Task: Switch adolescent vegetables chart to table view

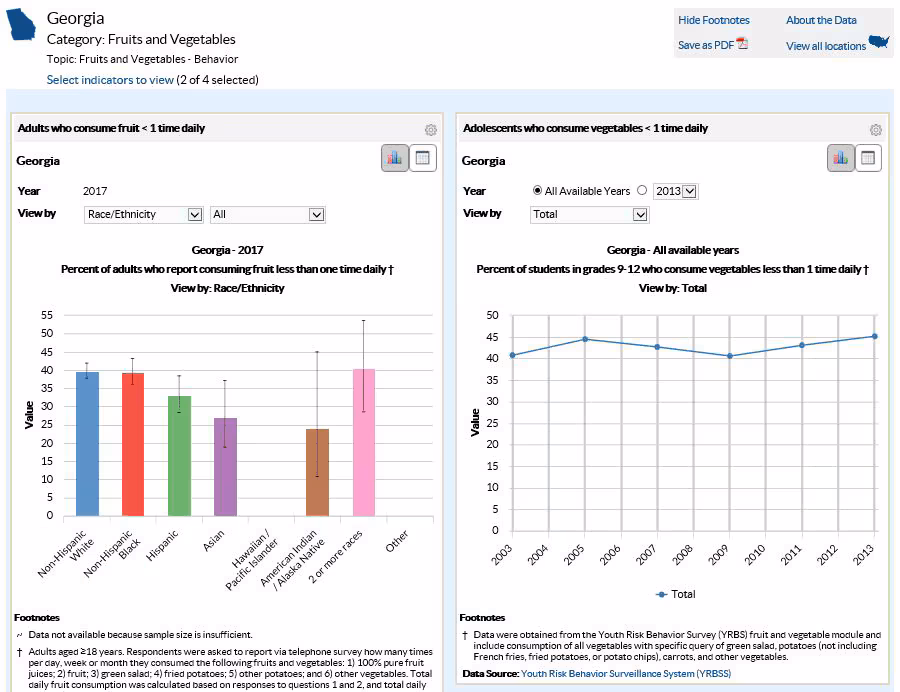Action: click(x=868, y=157)
